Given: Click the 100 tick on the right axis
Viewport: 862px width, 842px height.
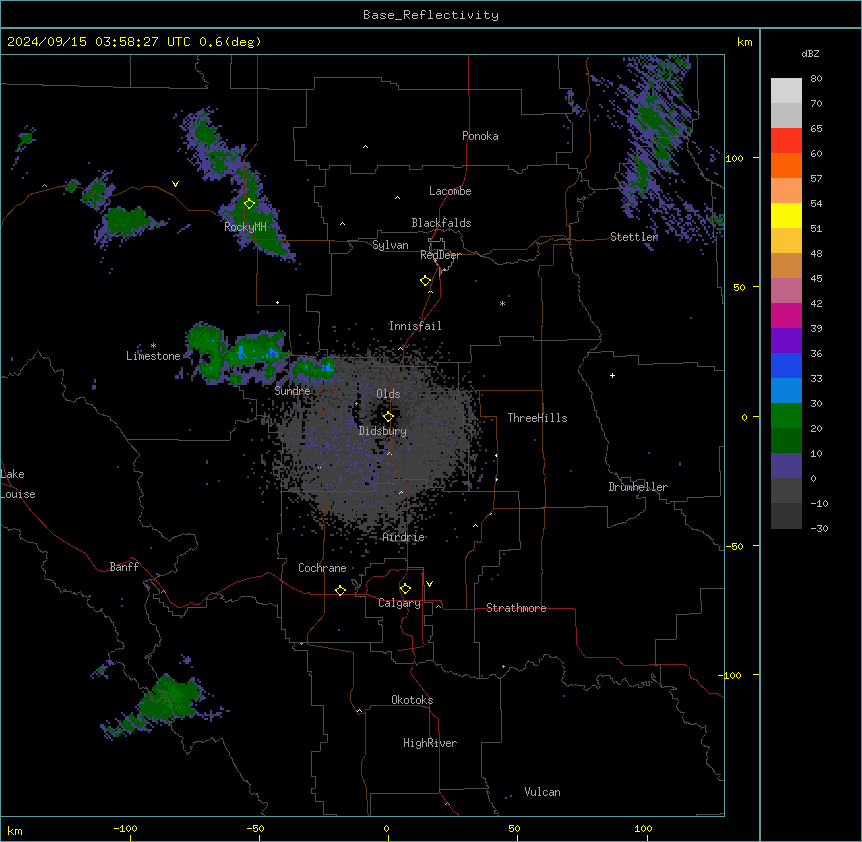Looking at the screenshot, I should click(x=734, y=158).
